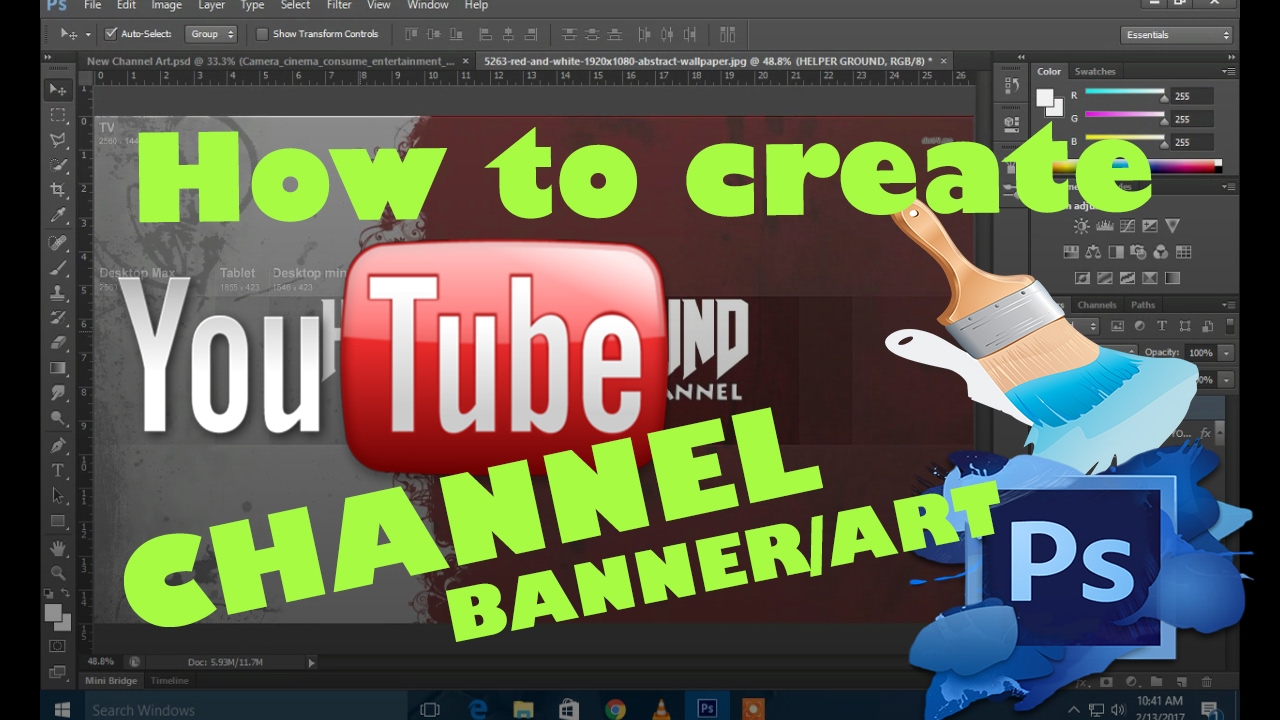Open the Mini Bridge tab
Viewport: 1280px width, 720px height.
111,681
